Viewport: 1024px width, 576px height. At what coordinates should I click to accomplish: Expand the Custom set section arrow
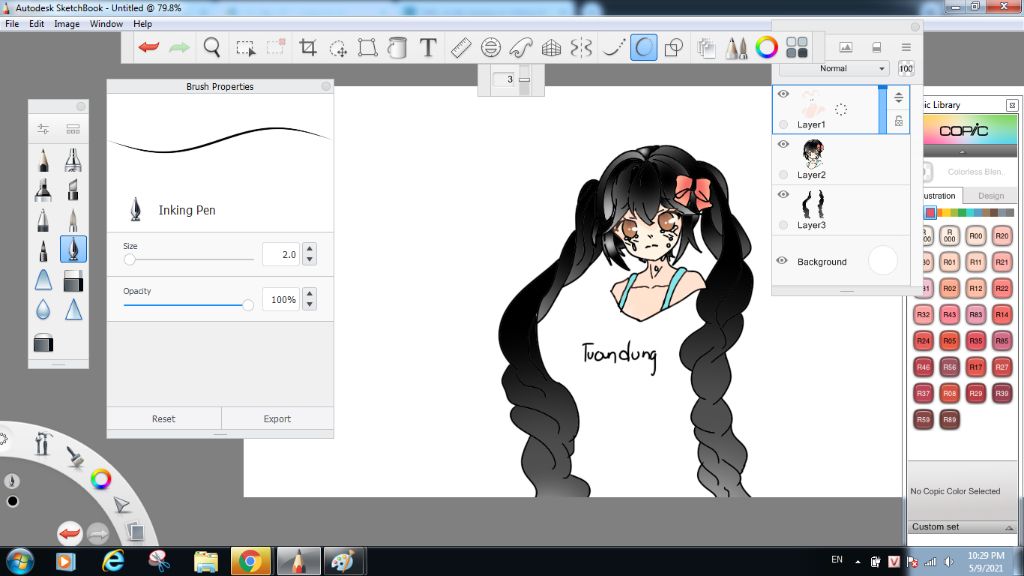tap(1009, 527)
